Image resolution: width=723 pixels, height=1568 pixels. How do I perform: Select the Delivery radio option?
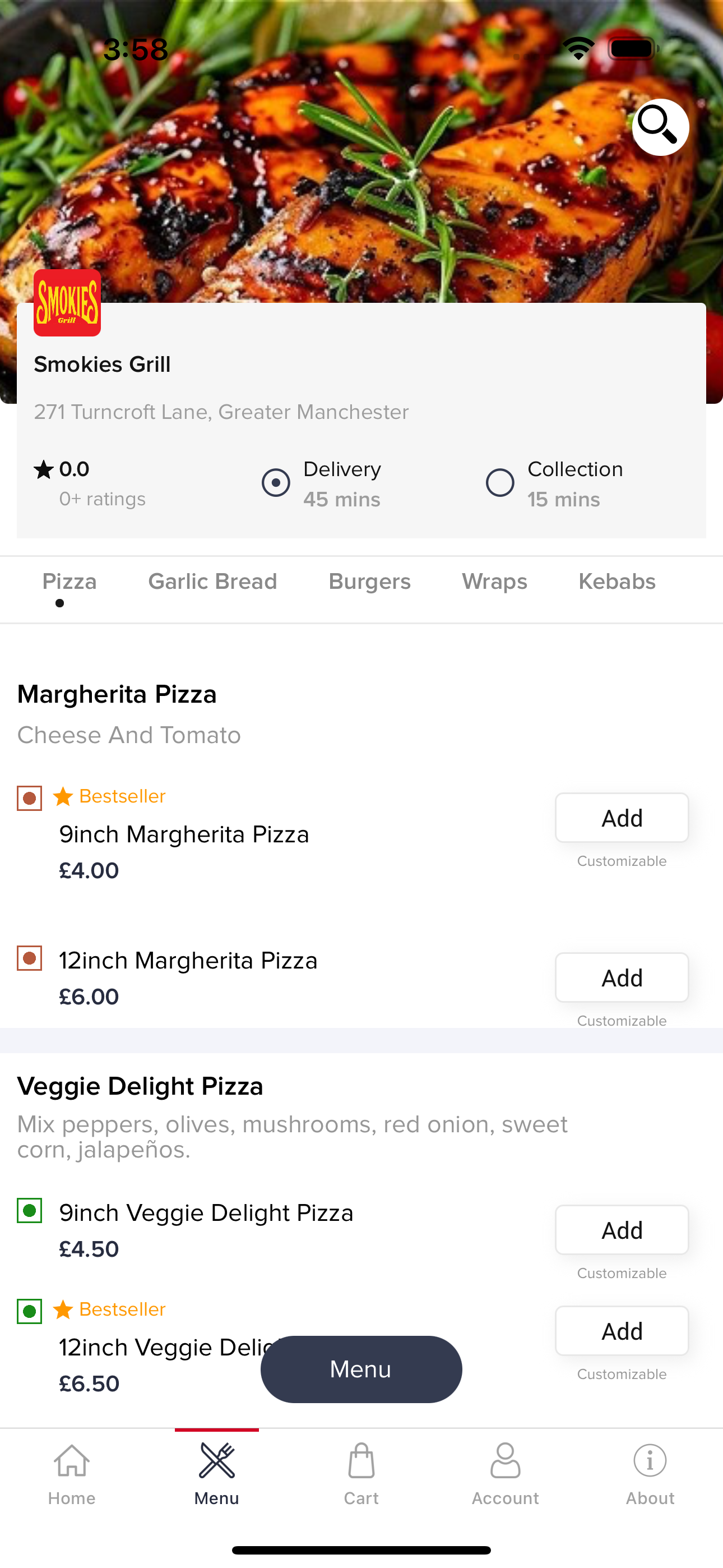pos(276,483)
